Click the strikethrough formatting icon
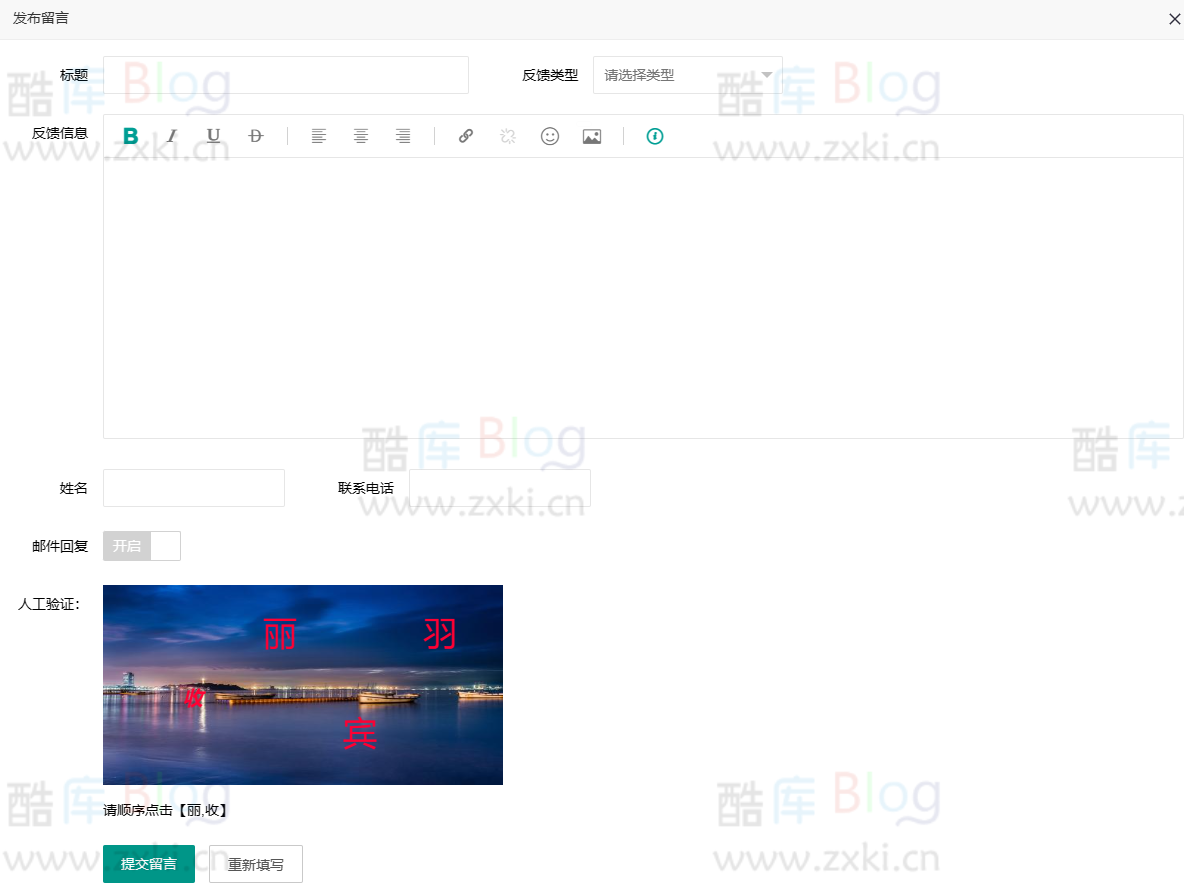This screenshot has height=888, width=1184. (256, 136)
